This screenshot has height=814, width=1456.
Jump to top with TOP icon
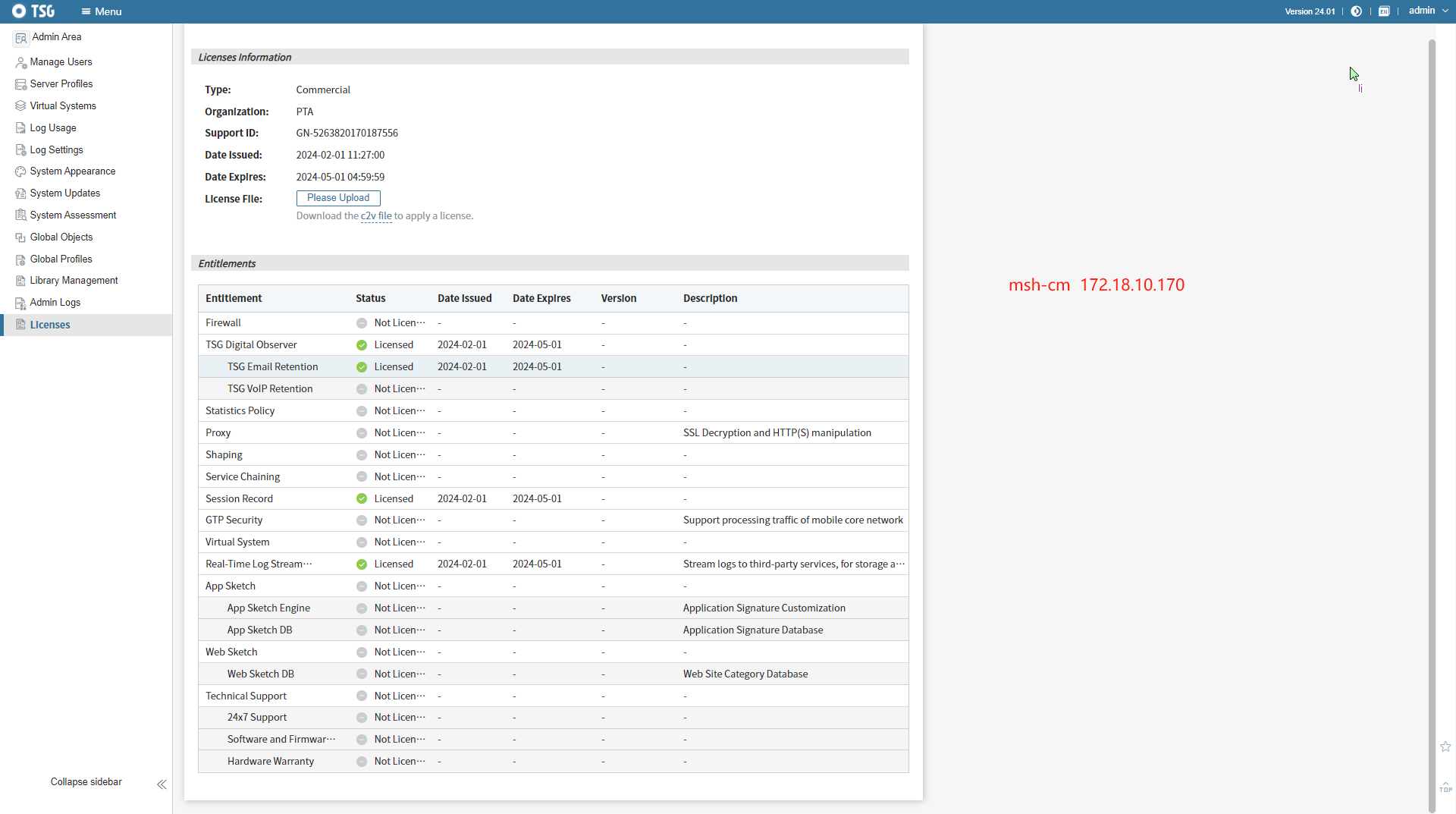click(x=1445, y=787)
